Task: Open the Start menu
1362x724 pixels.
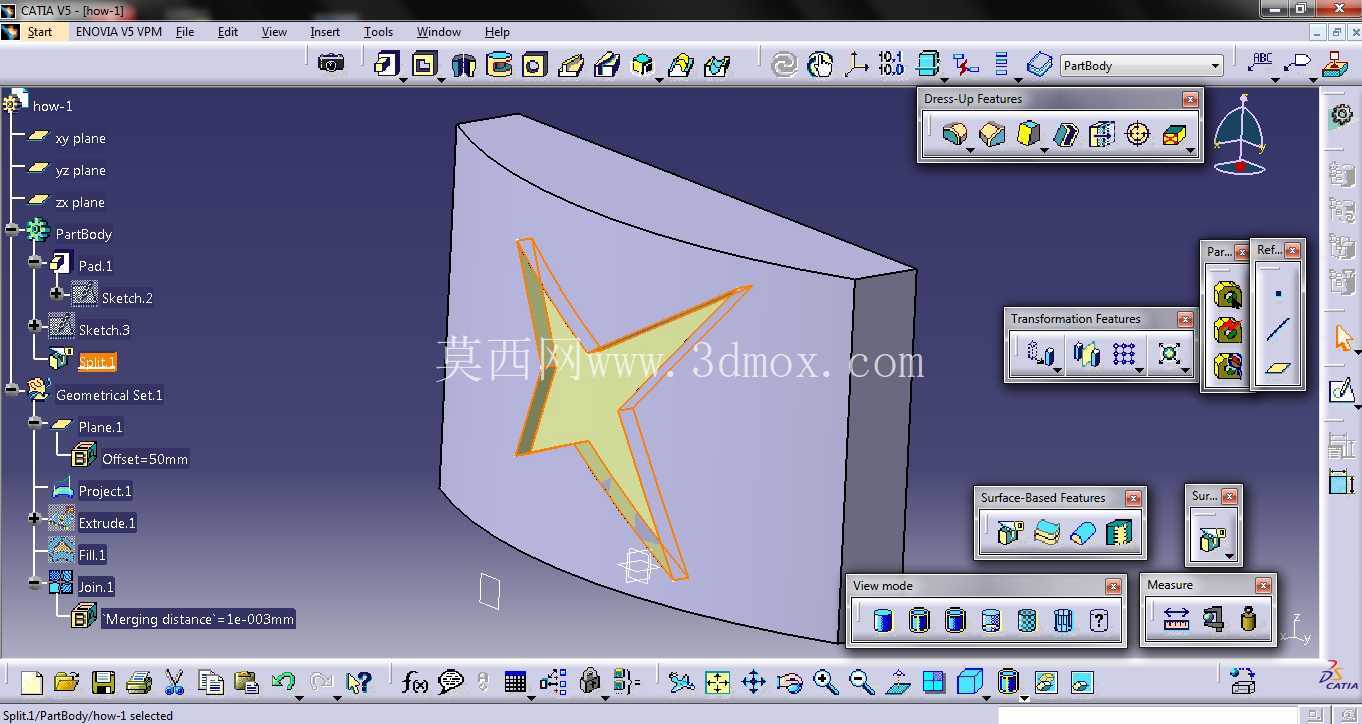Action: 40,32
